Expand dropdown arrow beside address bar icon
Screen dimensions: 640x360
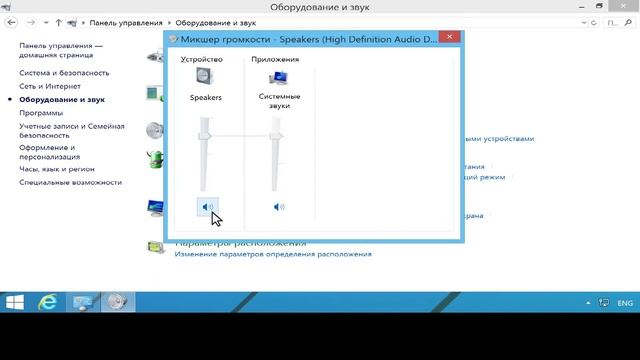(x=83, y=23)
